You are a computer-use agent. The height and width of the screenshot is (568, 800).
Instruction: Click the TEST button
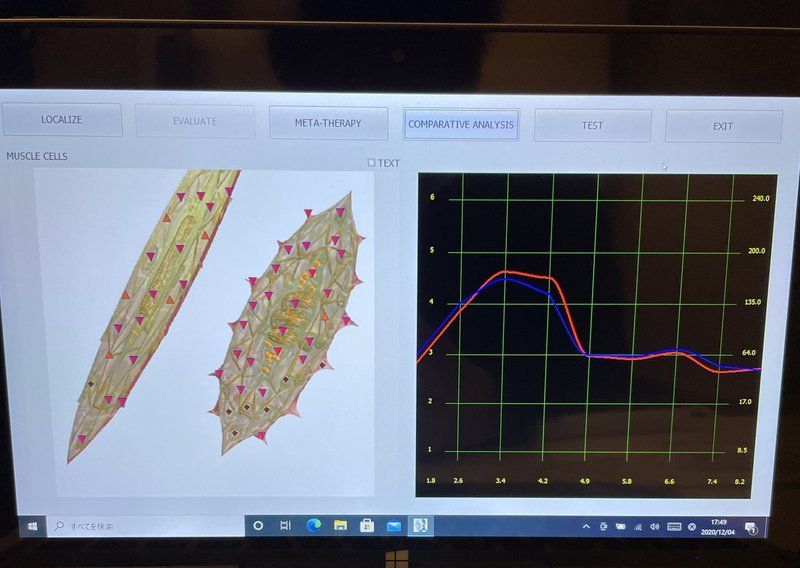592,126
